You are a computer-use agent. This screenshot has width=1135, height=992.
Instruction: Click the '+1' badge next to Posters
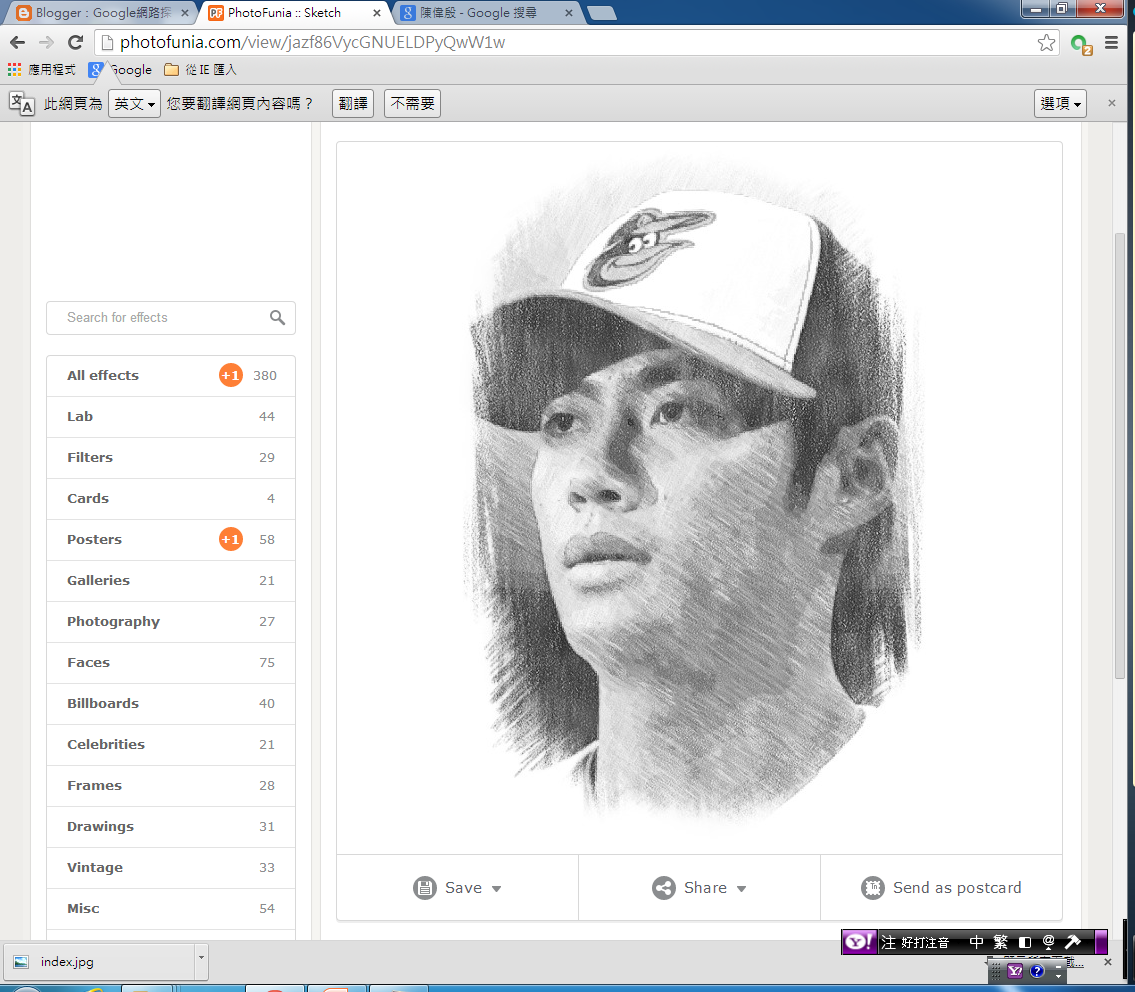click(231, 539)
